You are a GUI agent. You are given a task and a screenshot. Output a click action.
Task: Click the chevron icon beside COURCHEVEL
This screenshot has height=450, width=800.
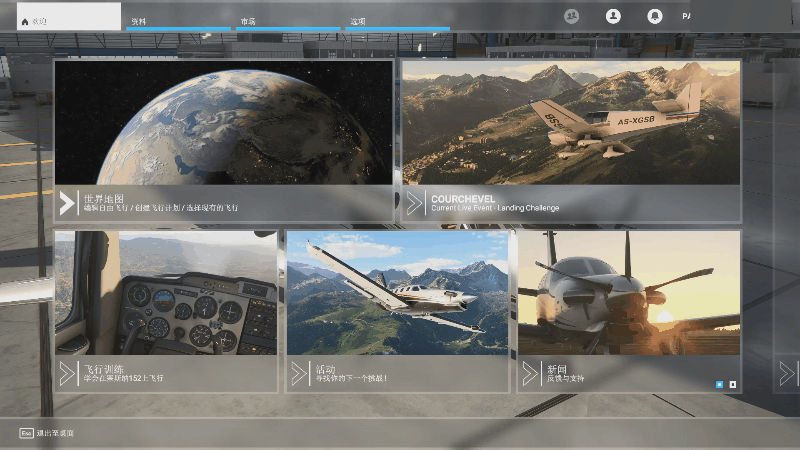[x=414, y=203]
